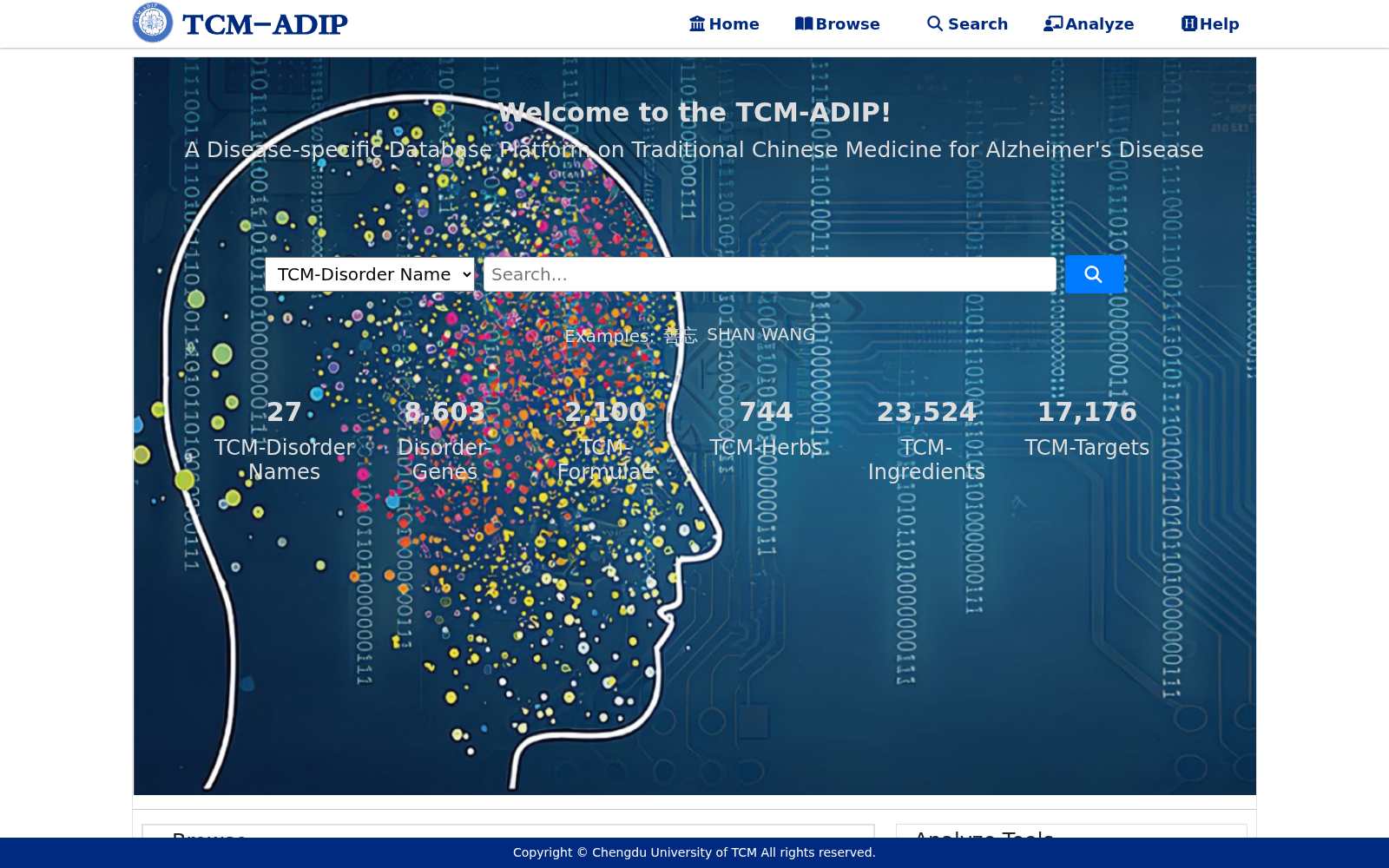Select the Chinese example term 善忘
This screenshot has height=868, width=1389.
pos(681,336)
